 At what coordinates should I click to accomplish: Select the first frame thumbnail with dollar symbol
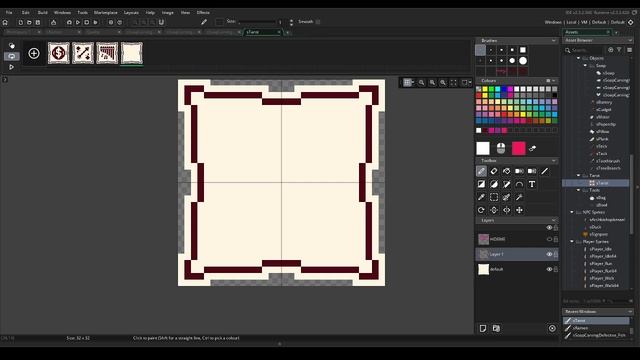pyautogui.click(x=59, y=53)
